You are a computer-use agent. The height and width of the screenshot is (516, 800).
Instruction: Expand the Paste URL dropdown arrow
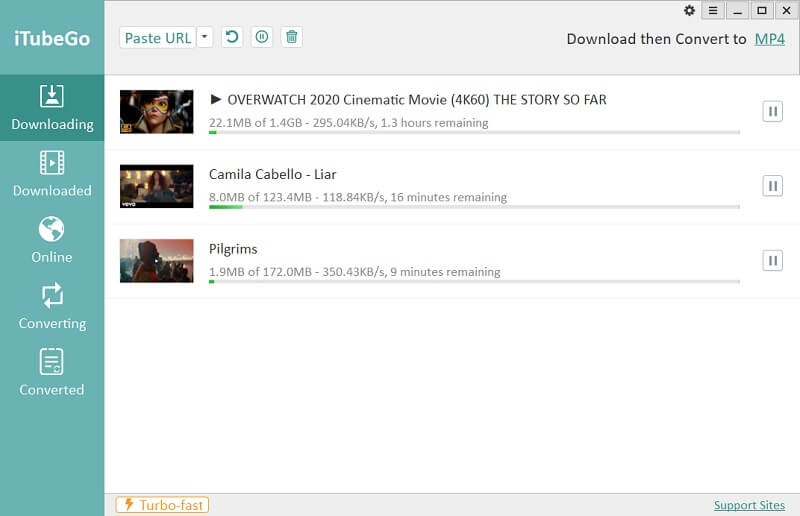(x=205, y=37)
